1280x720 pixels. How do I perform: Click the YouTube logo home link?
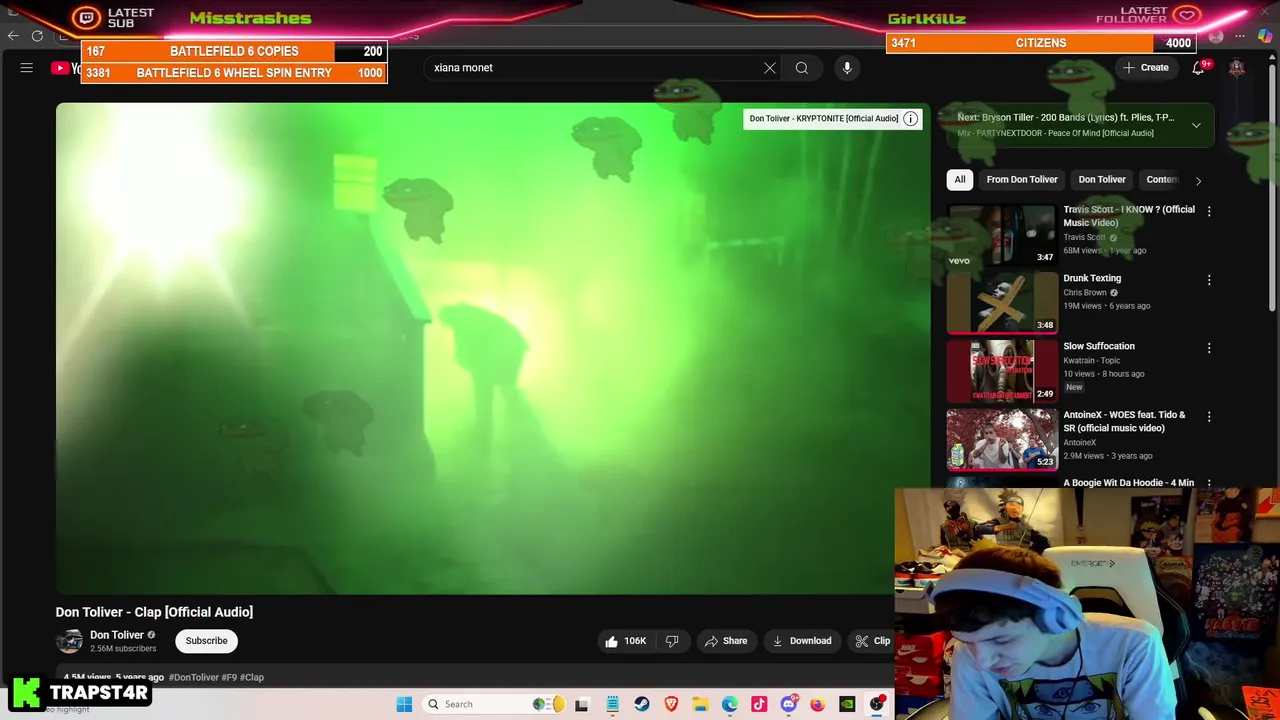[x=65, y=68]
